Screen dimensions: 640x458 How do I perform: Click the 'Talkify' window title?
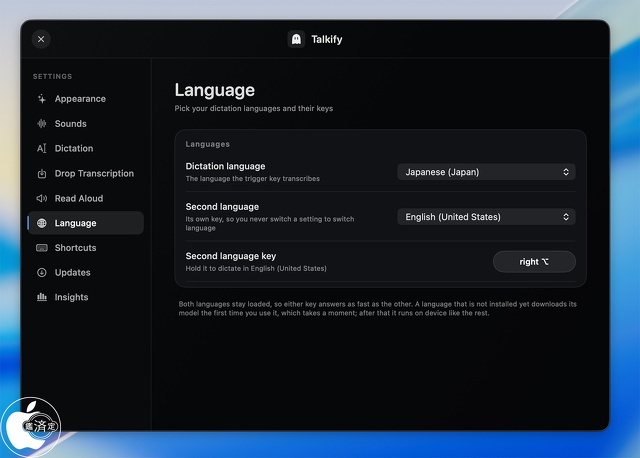(327, 39)
